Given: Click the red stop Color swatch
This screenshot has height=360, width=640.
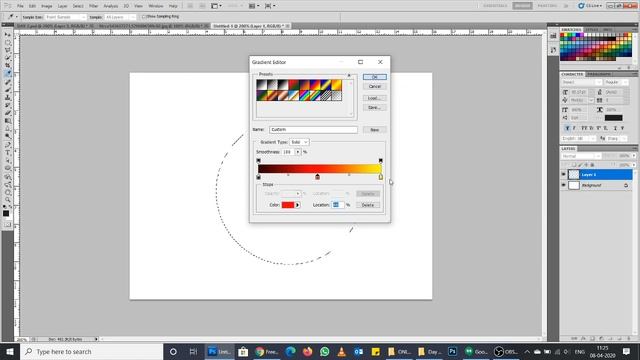Looking at the screenshot, I should pyautogui.click(x=288, y=205).
